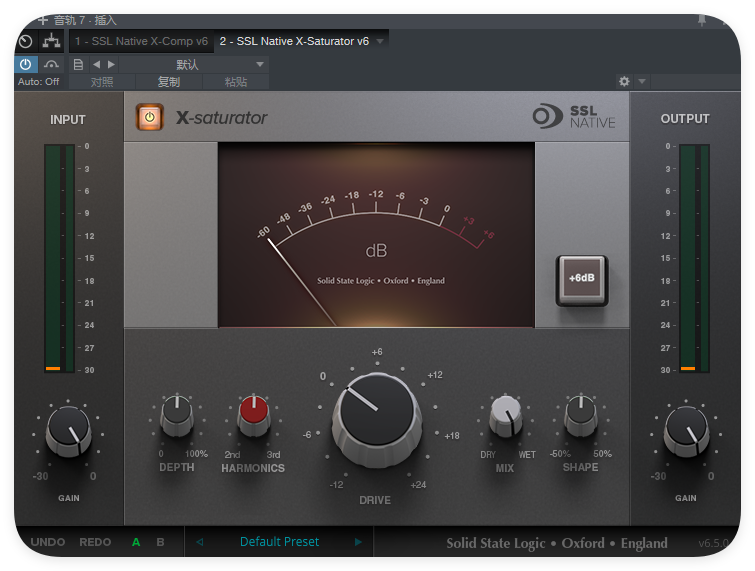Click the clock icon in the insert header
This screenshot has height=571, width=755.
click(25, 41)
